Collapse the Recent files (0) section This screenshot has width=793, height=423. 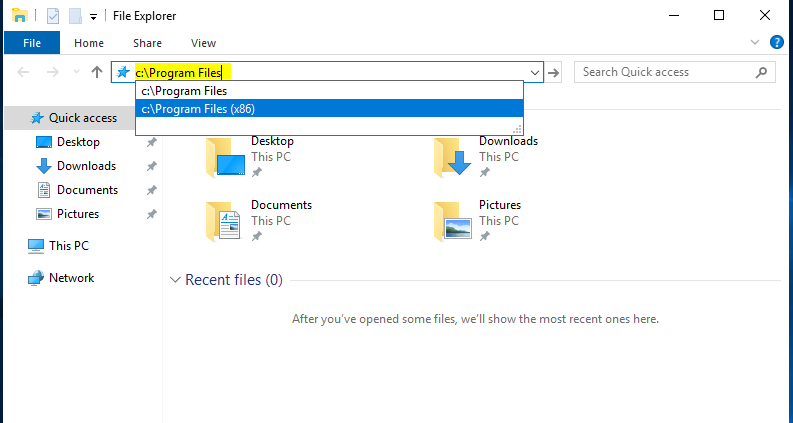(x=175, y=280)
